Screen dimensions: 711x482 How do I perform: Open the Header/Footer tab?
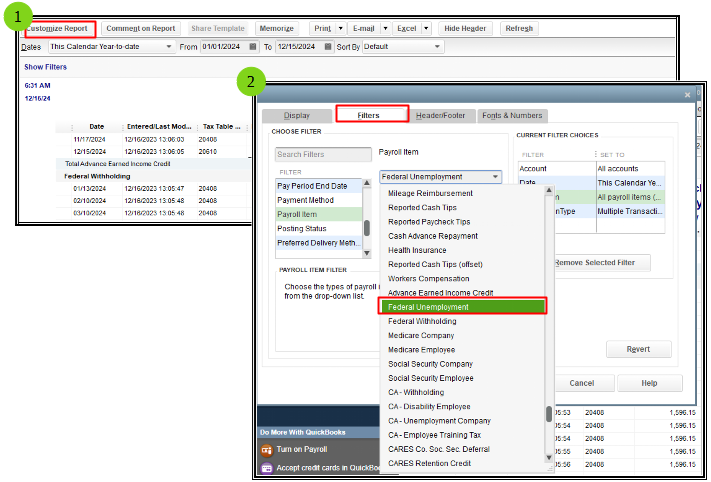click(440, 116)
